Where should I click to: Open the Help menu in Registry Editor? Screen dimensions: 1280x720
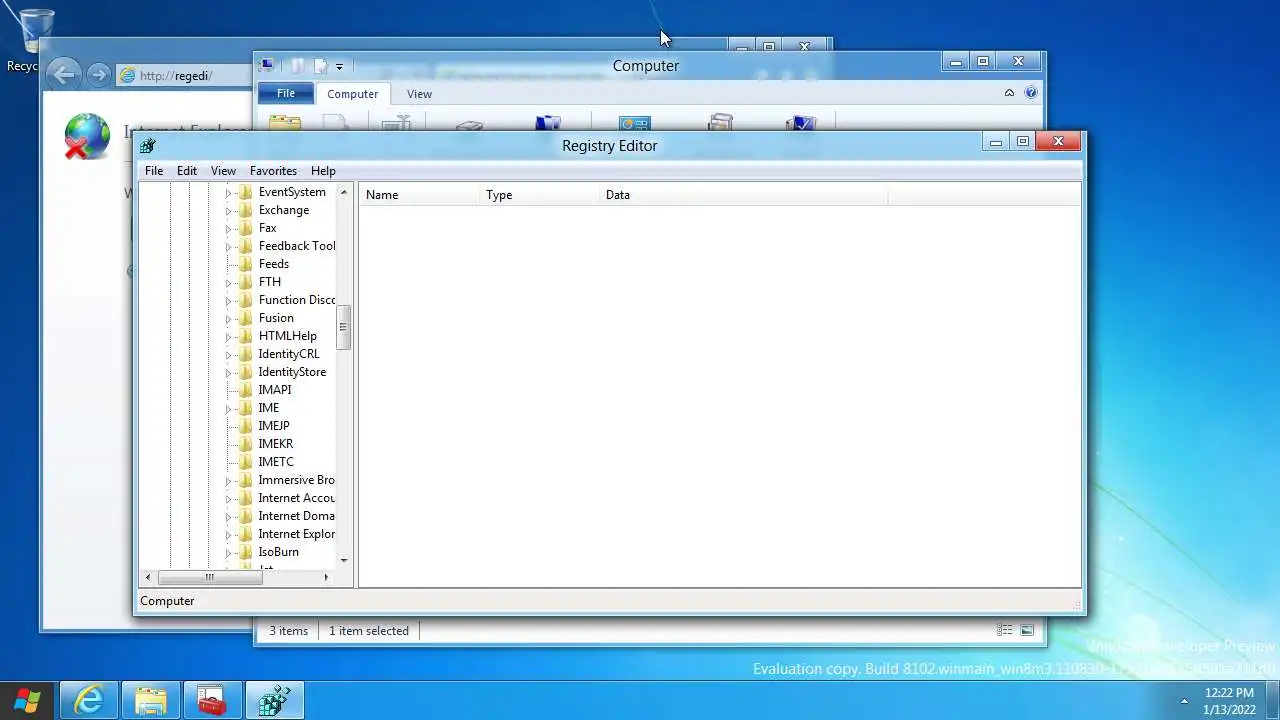tap(323, 171)
